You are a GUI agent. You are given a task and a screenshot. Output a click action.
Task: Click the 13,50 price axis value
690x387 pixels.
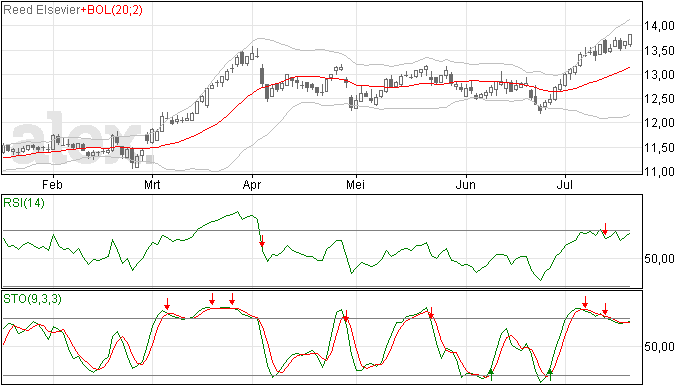(659, 51)
